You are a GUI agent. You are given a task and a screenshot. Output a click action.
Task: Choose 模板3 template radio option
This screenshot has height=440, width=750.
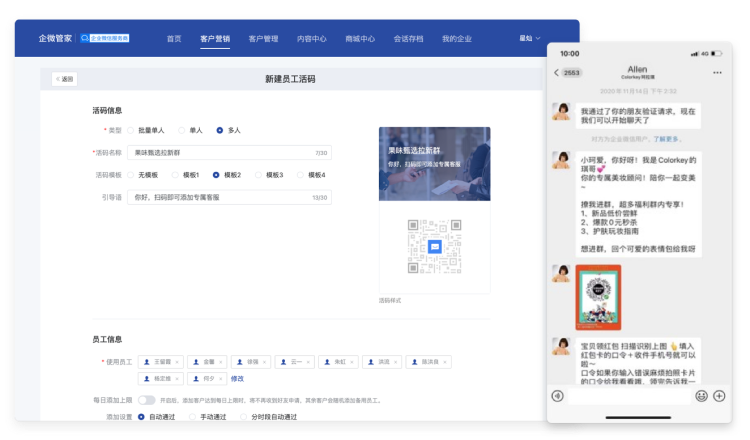tap(258, 175)
